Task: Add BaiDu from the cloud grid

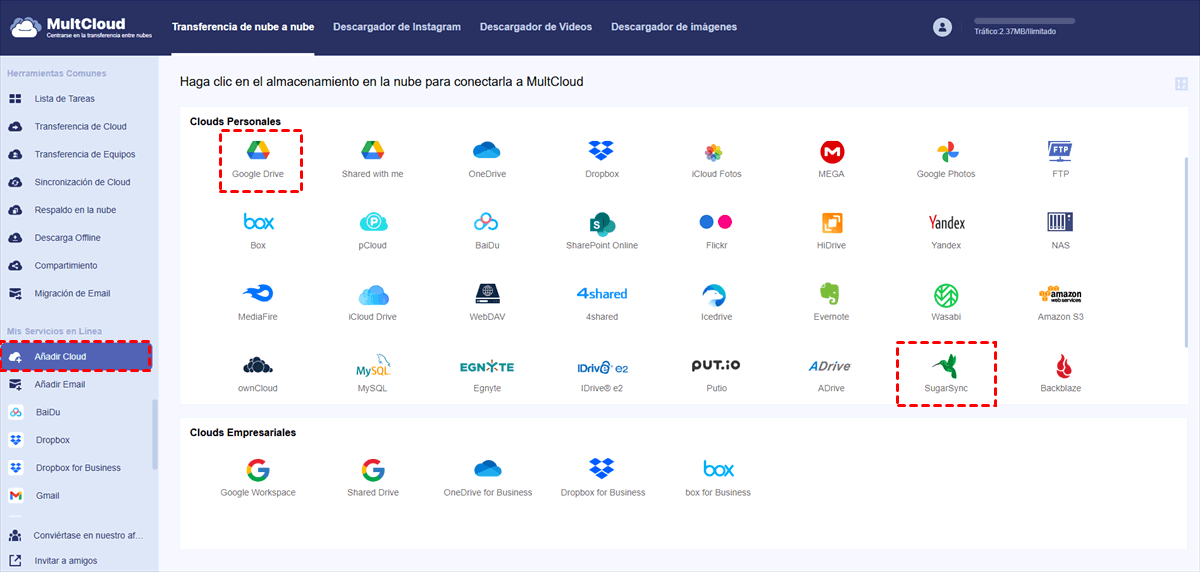Action: click(486, 231)
